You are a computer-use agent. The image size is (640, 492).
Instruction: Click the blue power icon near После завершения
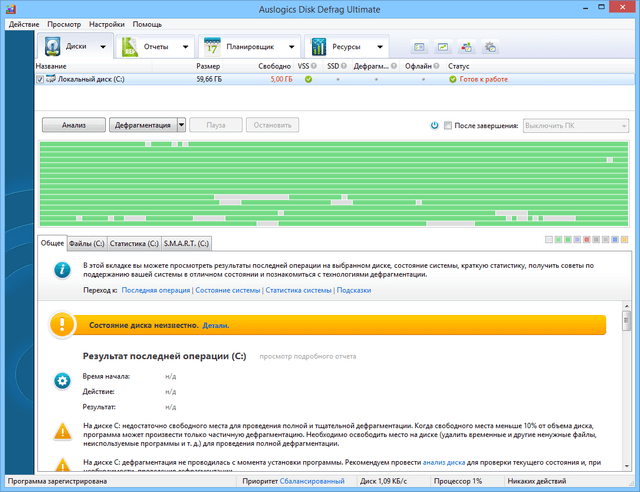click(x=435, y=125)
